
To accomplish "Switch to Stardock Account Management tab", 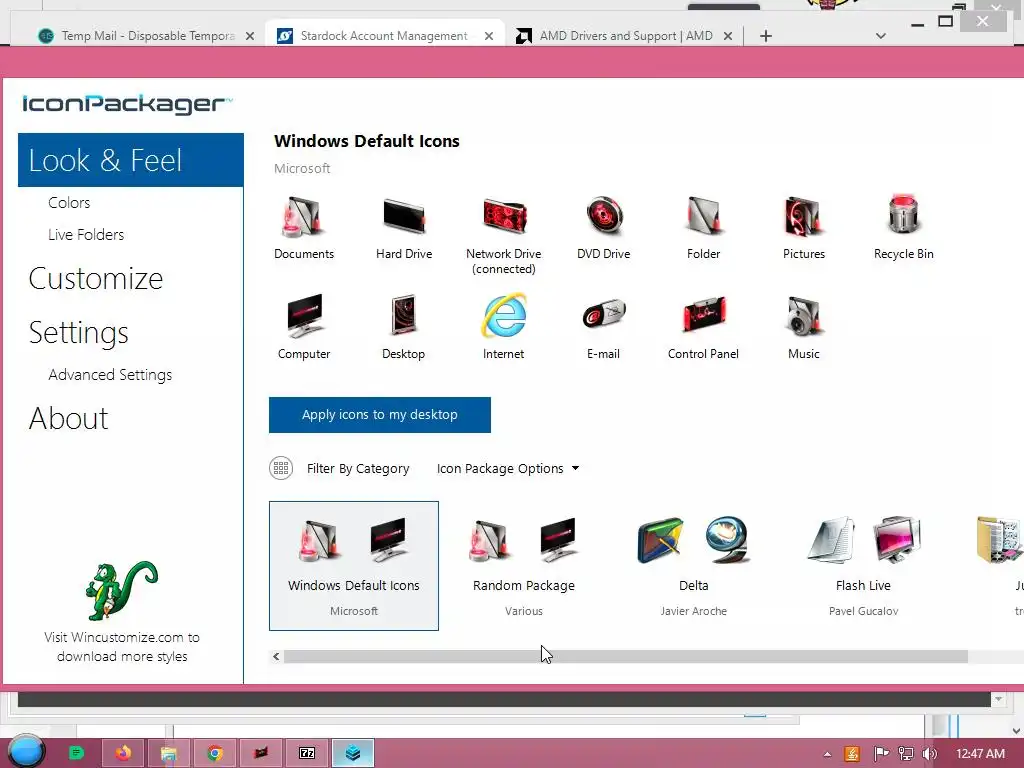I will coord(384,36).
